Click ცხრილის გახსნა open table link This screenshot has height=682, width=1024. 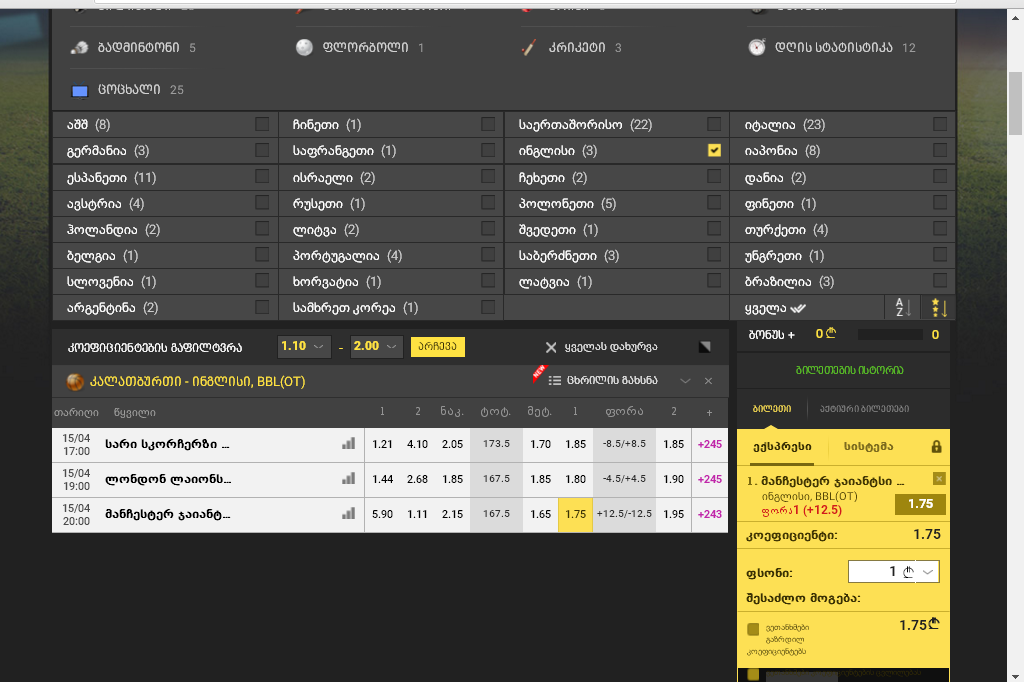coord(612,380)
